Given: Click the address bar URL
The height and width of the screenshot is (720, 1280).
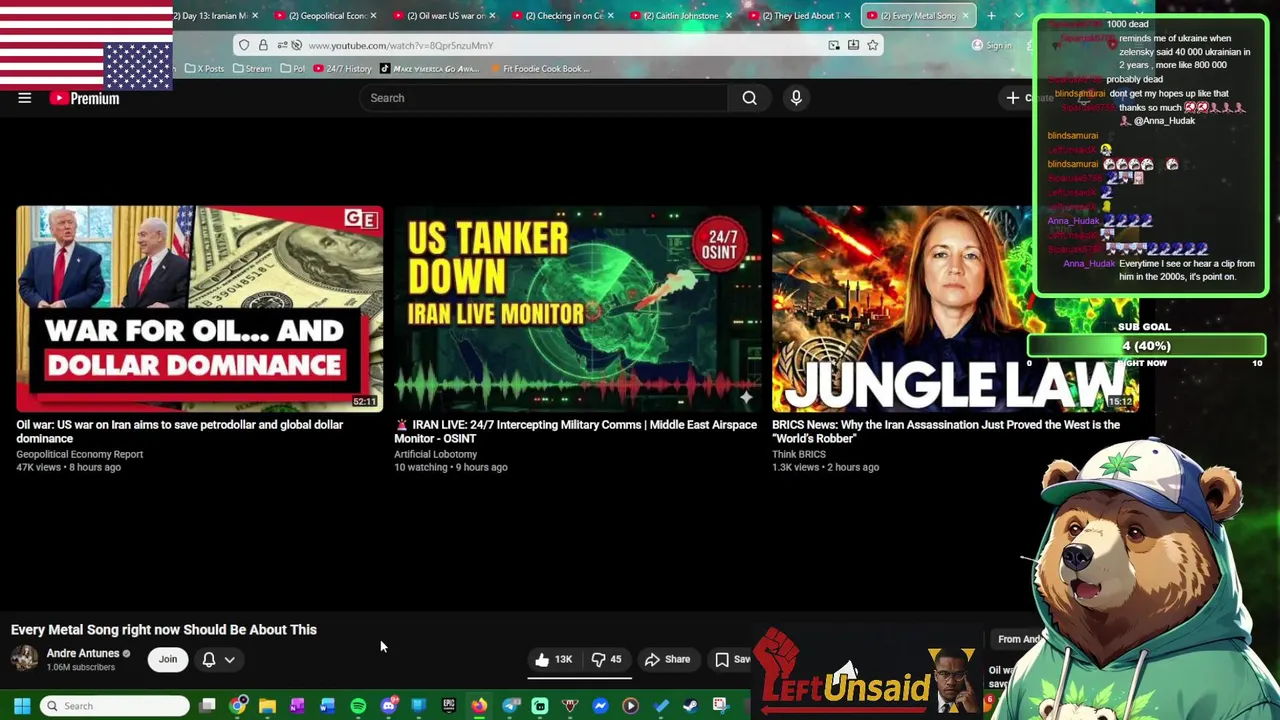Looking at the screenshot, I should coord(400,45).
